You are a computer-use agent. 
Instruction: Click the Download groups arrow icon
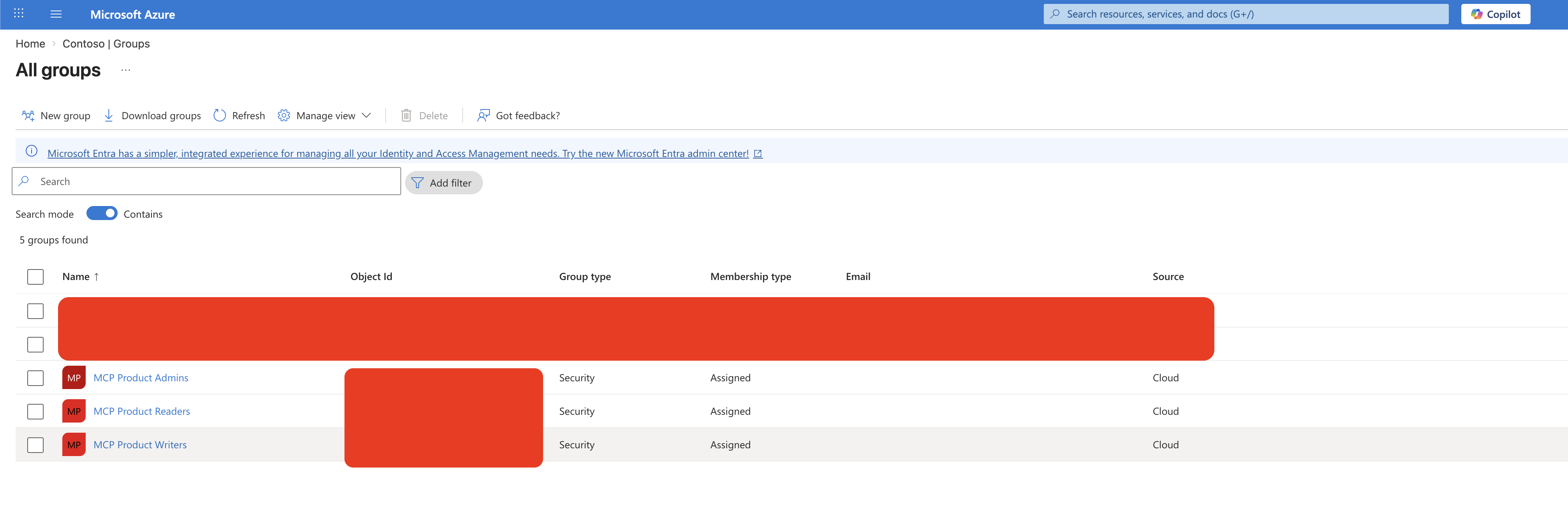coord(109,116)
